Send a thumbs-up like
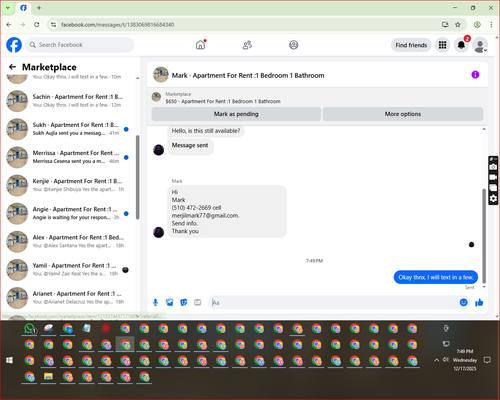 point(479,302)
